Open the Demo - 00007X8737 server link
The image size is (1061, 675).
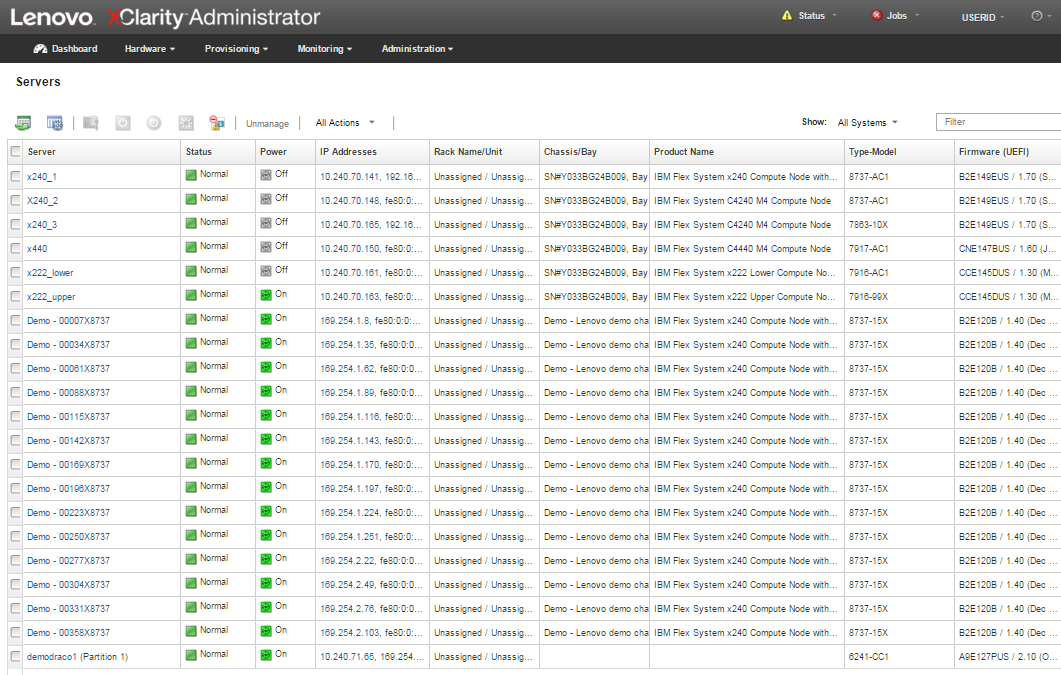(68, 320)
